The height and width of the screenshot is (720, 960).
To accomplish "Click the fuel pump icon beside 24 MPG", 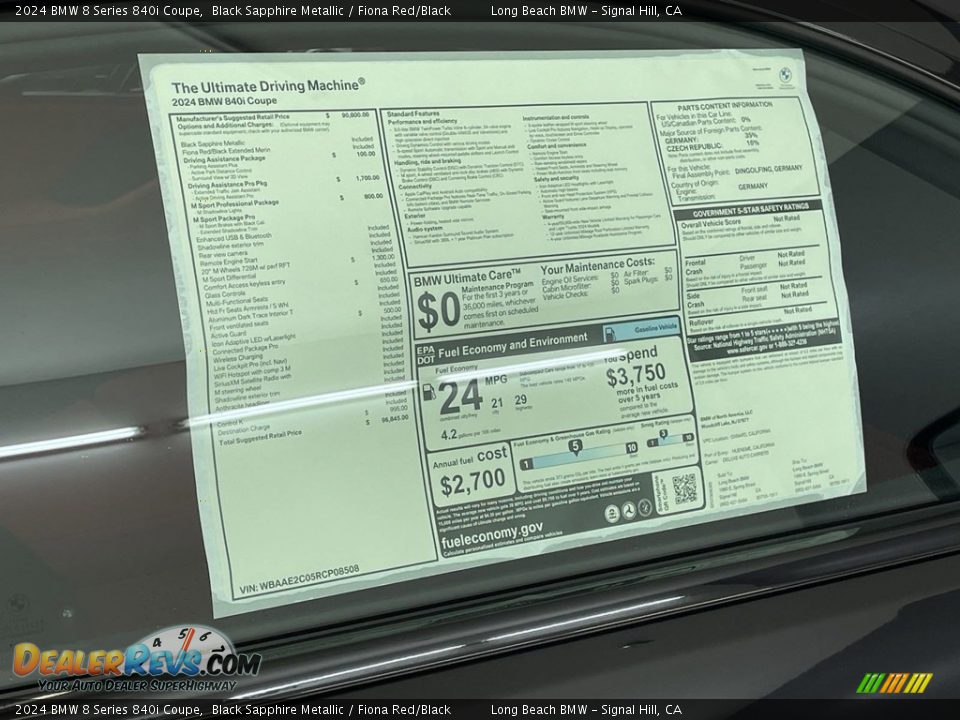I will coord(430,391).
